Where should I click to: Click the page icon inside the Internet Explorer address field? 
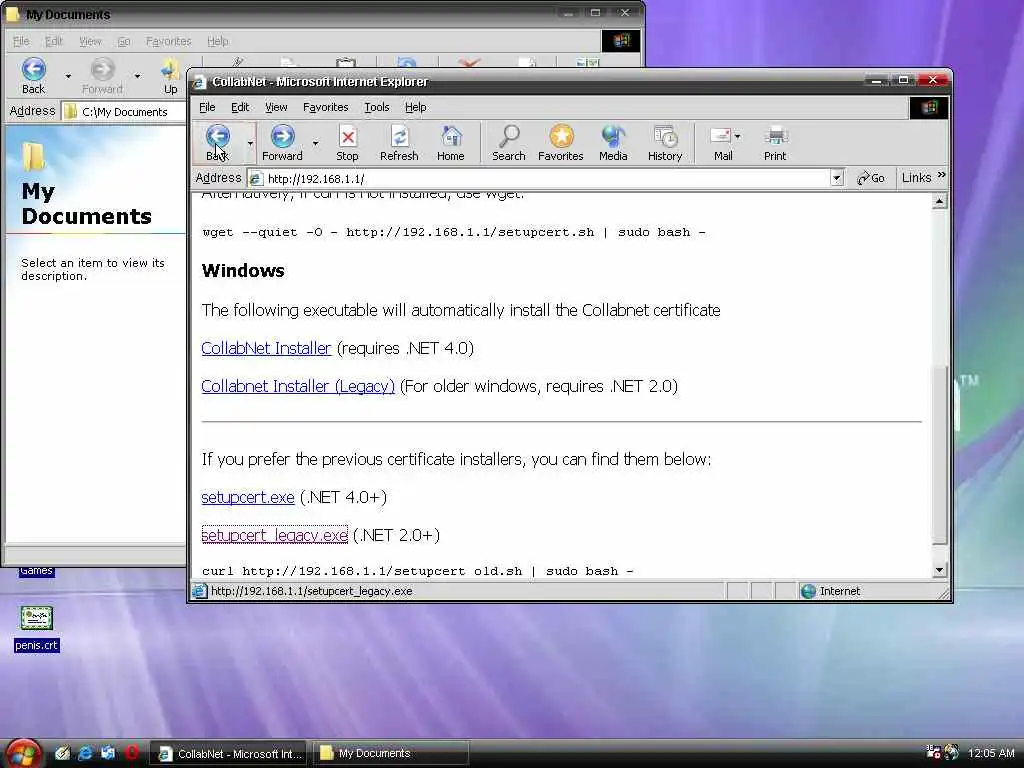pyautogui.click(x=257, y=178)
